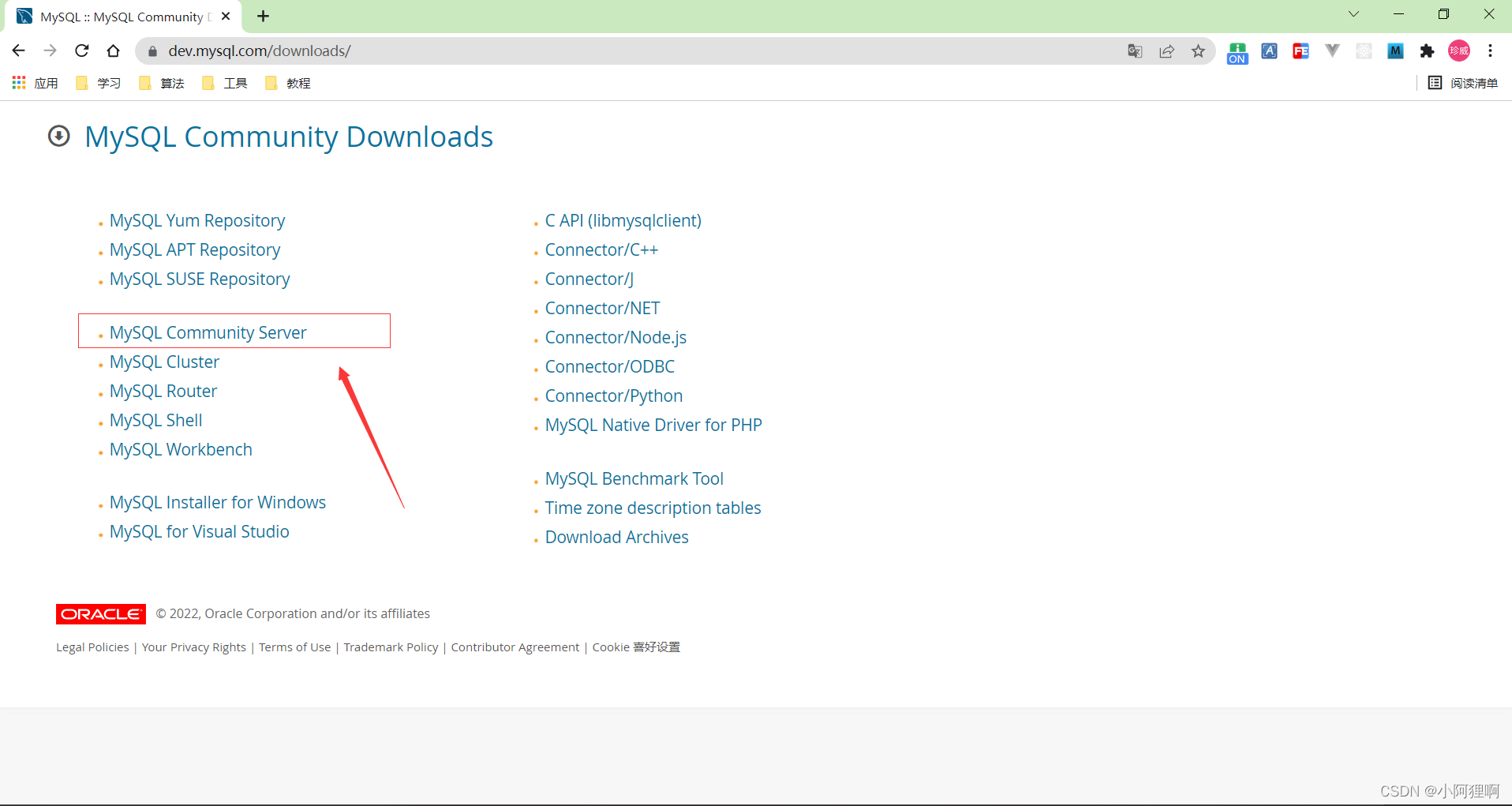Open Connector/Node.js downloads

pos(616,338)
